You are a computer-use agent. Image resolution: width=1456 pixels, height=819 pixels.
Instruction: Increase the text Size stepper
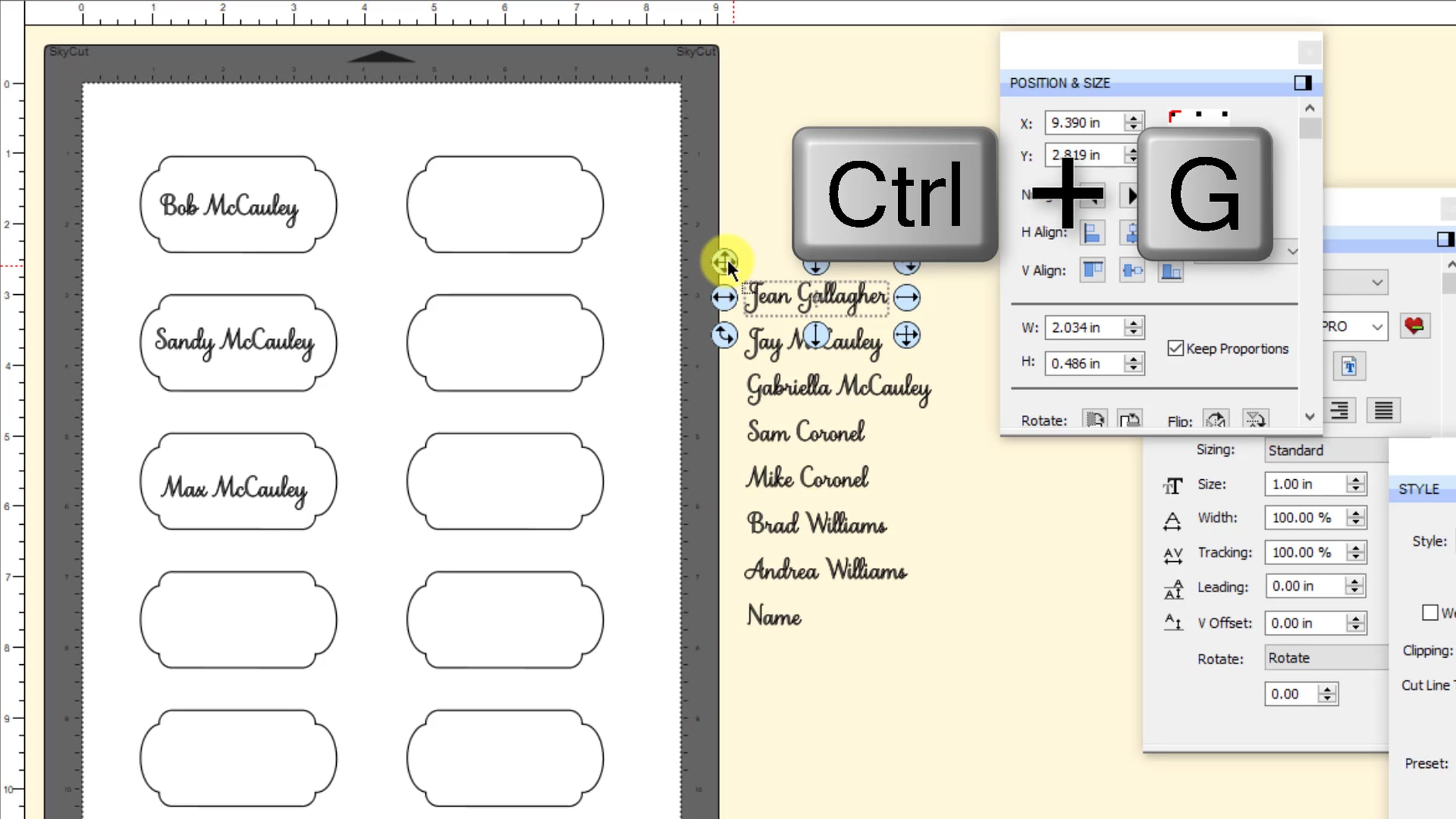(1355, 479)
